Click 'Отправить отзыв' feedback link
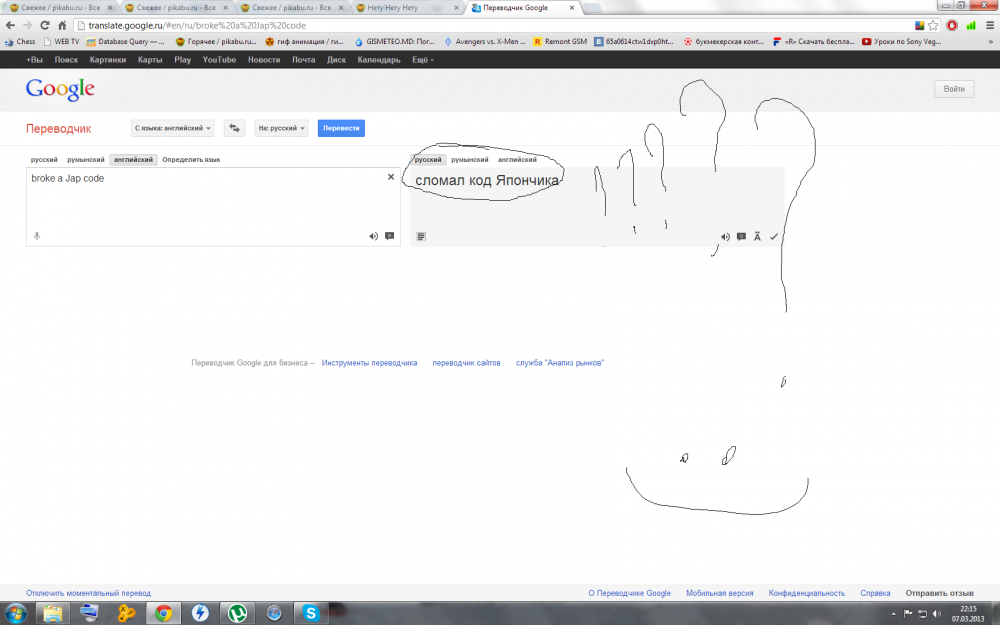The height and width of the screenshot is (625, 1000). [939, 593]
